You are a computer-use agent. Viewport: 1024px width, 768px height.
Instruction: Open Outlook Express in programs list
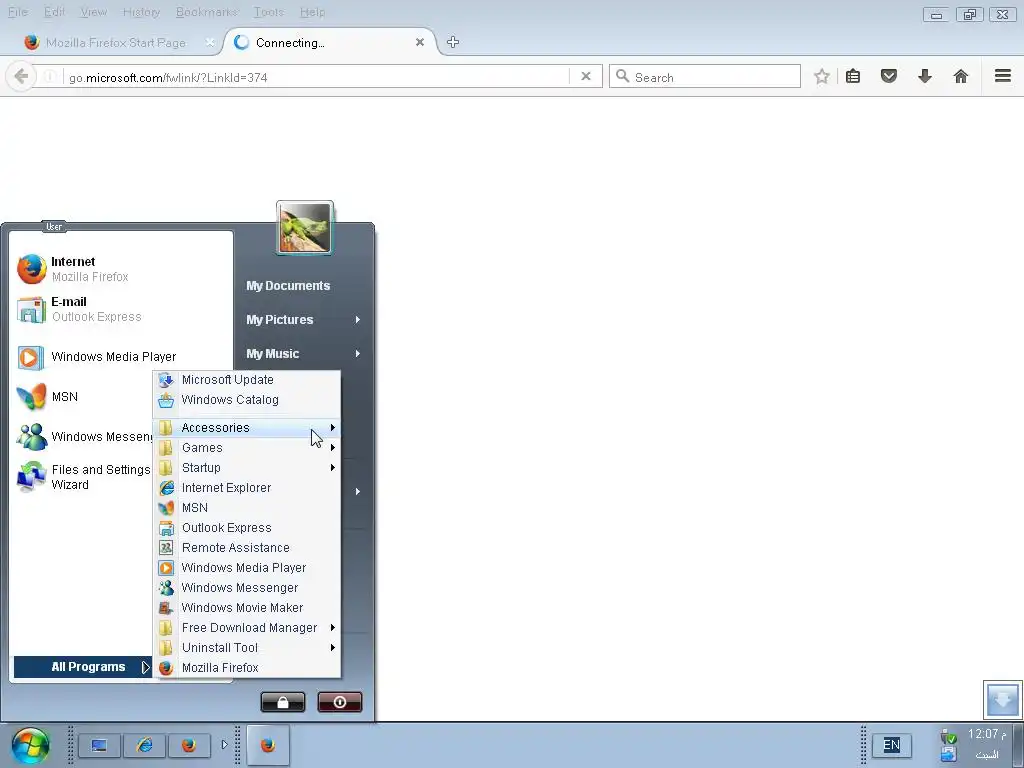247,528
